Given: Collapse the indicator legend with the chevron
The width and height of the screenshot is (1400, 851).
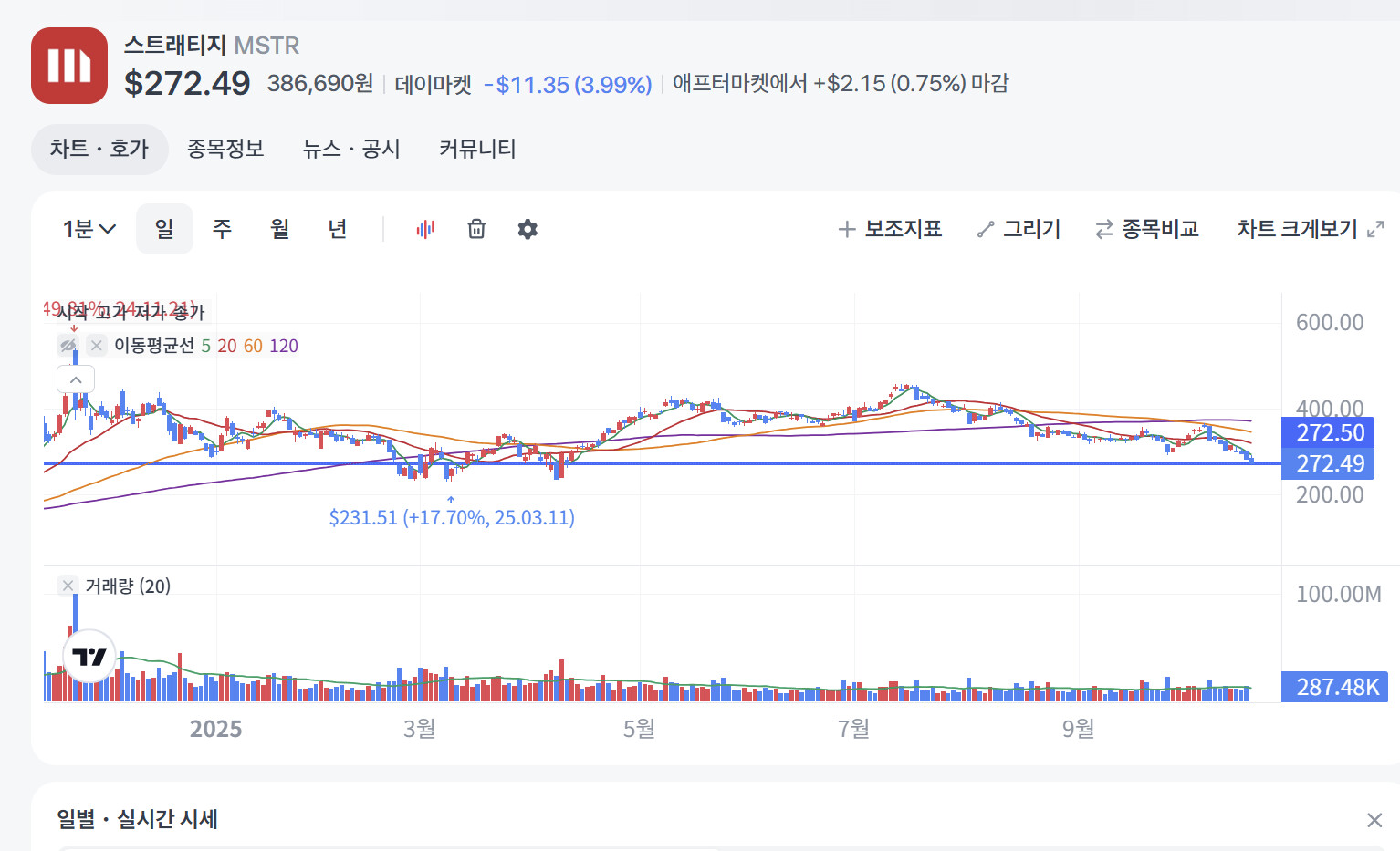Looking at the screenshot, I should point(76,379).
